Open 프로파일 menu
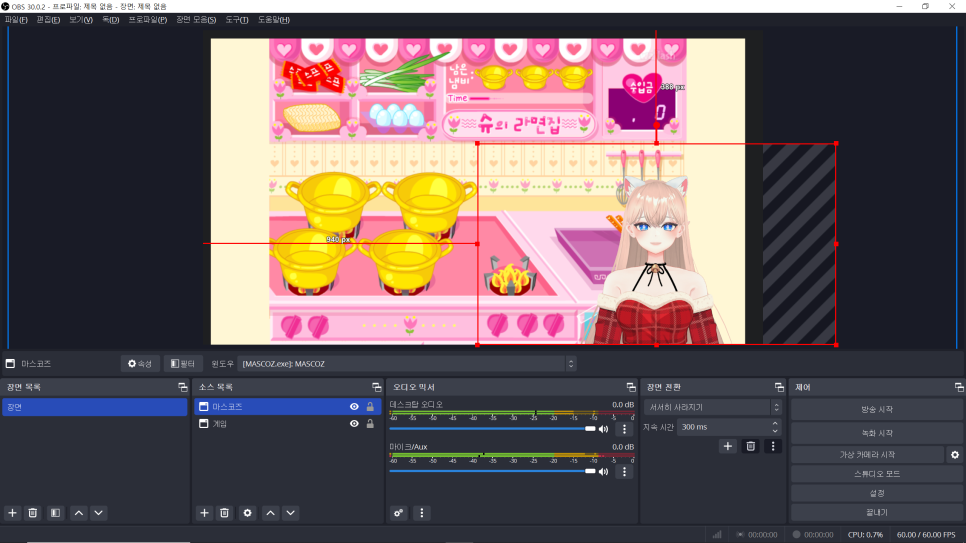966x543 pixels. (147, 20)
